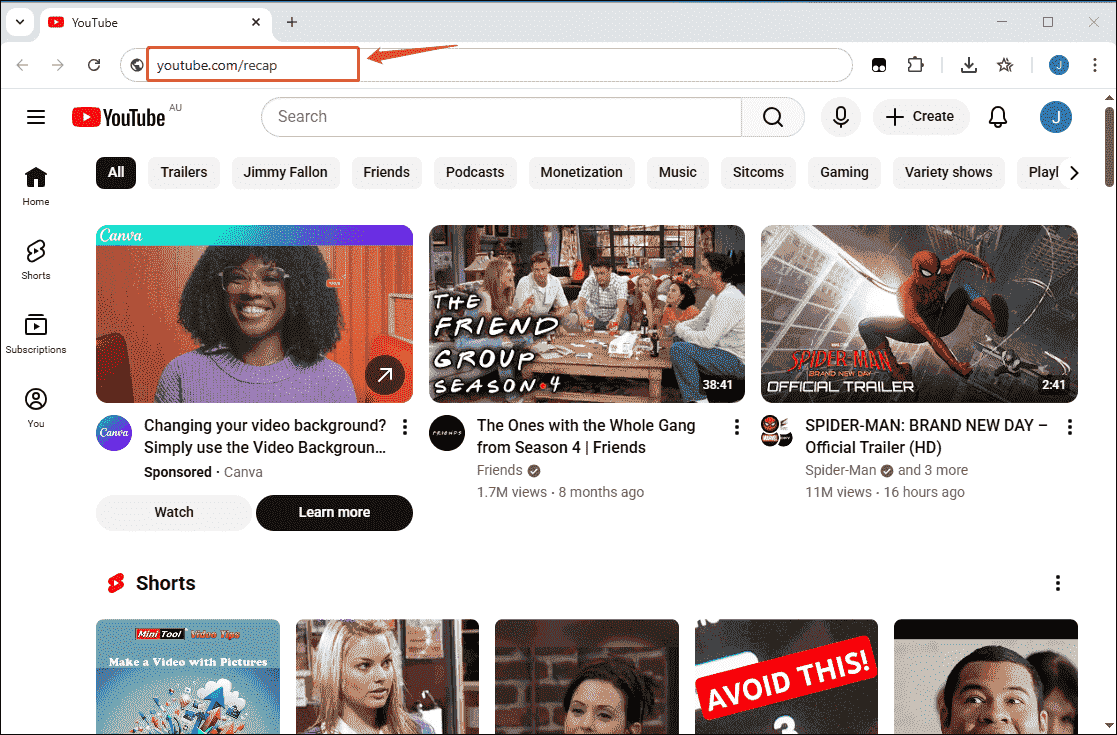The image size is (1117, 735).
Task: Expand more filter chips with the right arrow
Action: (x=1073, y=172)
